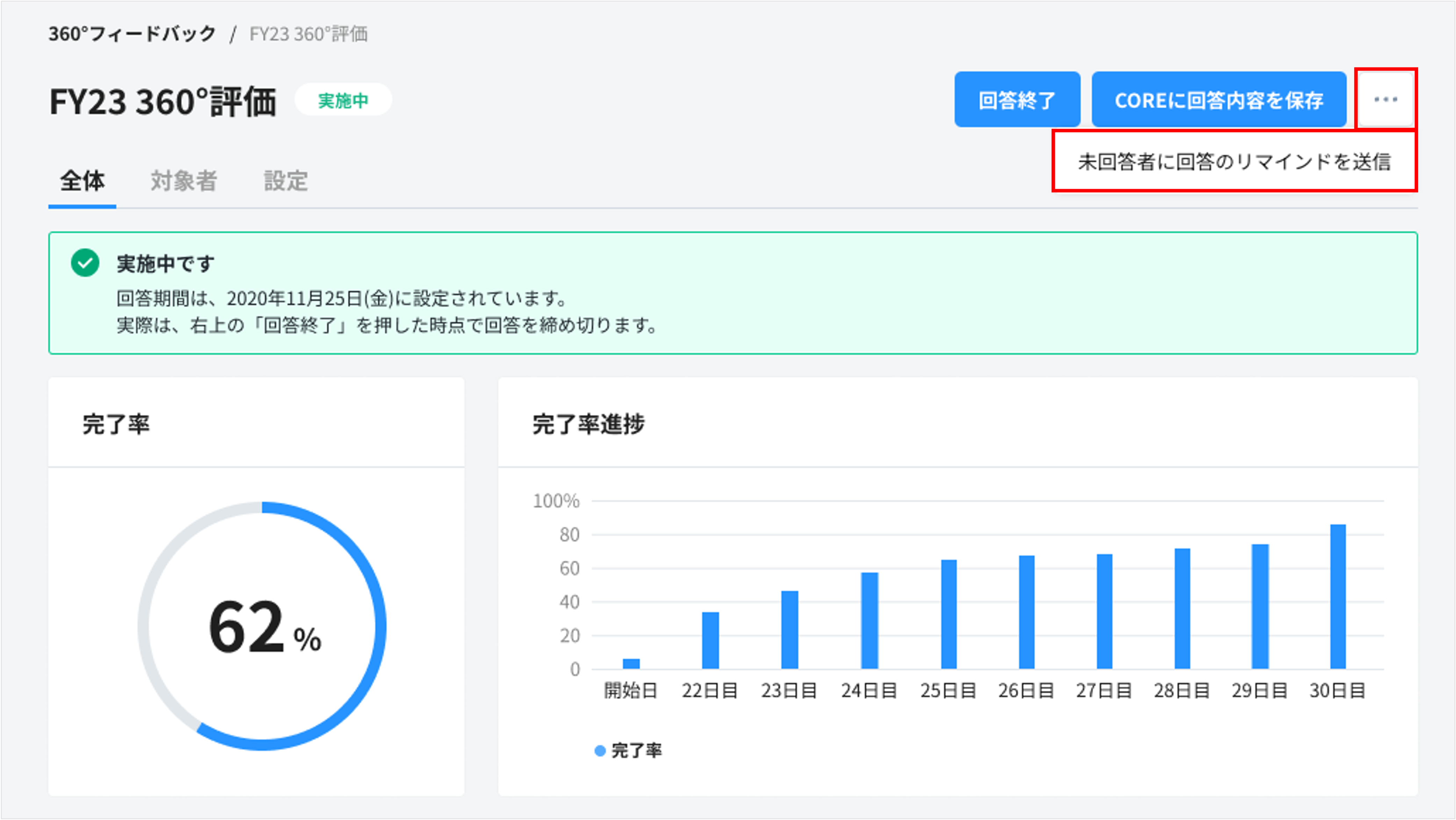This screenshot has width=1456, height=820.
Task: Click the FY23 360°評価 breadcrumb text
Action: [x=309, y=34]
